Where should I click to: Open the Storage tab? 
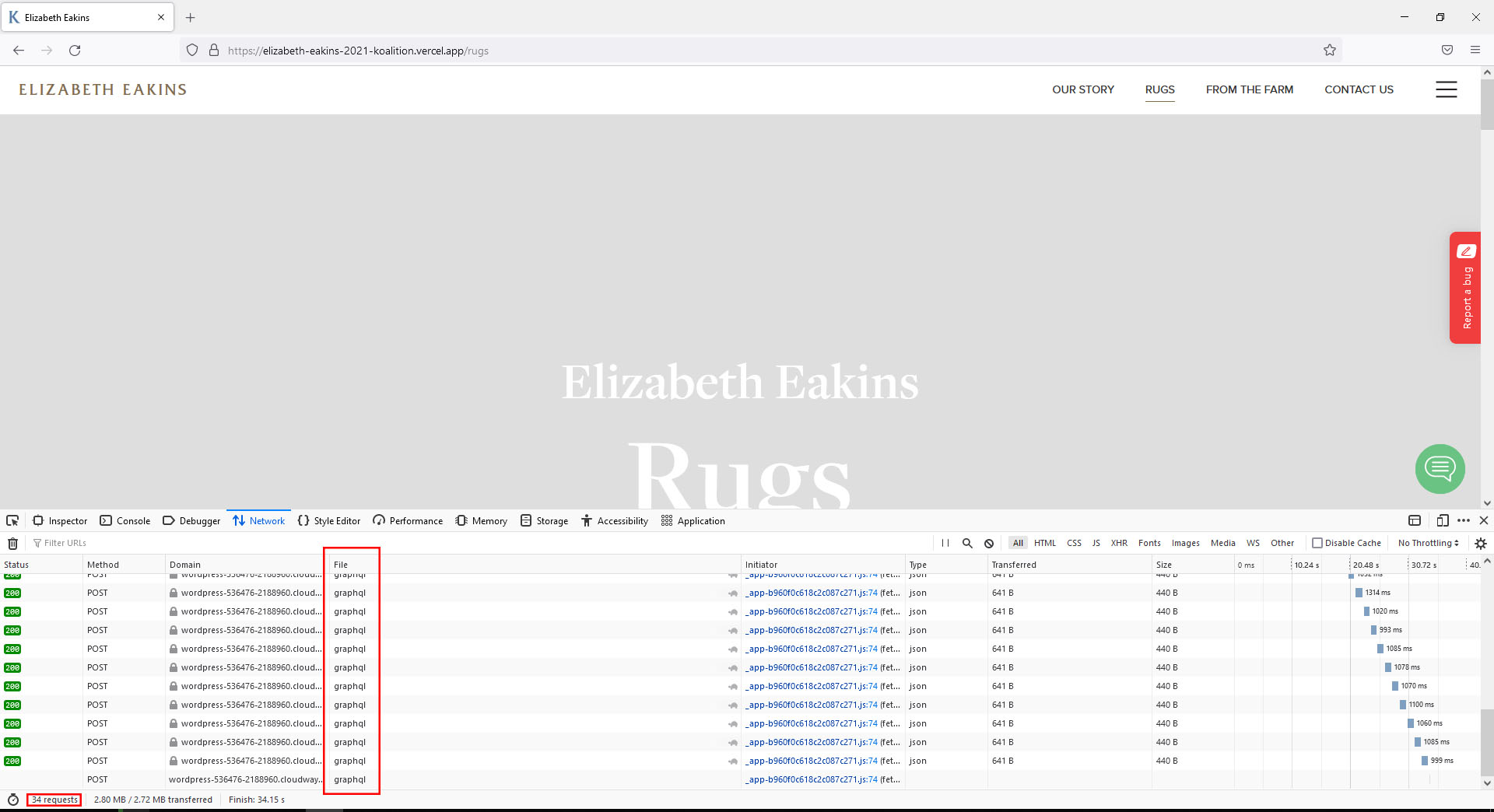pos(545,520)
